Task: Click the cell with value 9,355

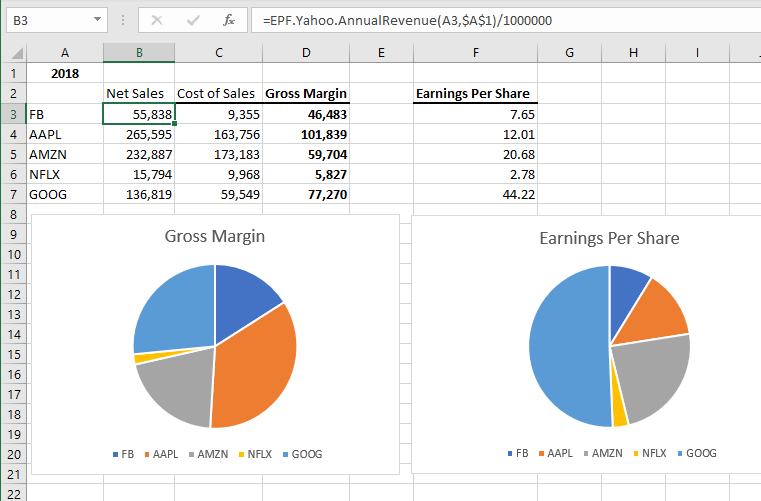Action: tap(218, 114)
